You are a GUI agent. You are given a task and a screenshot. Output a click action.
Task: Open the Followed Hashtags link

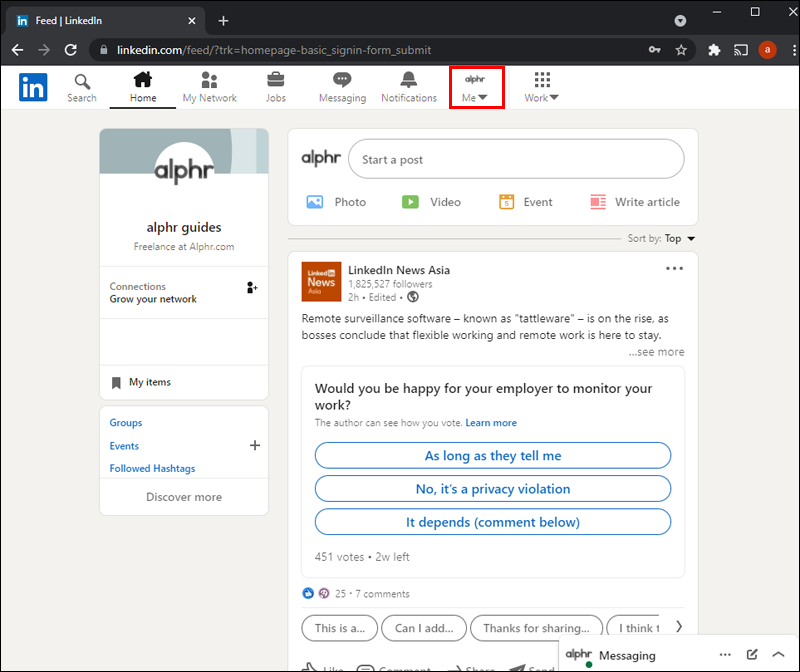[x=152, y=468]
